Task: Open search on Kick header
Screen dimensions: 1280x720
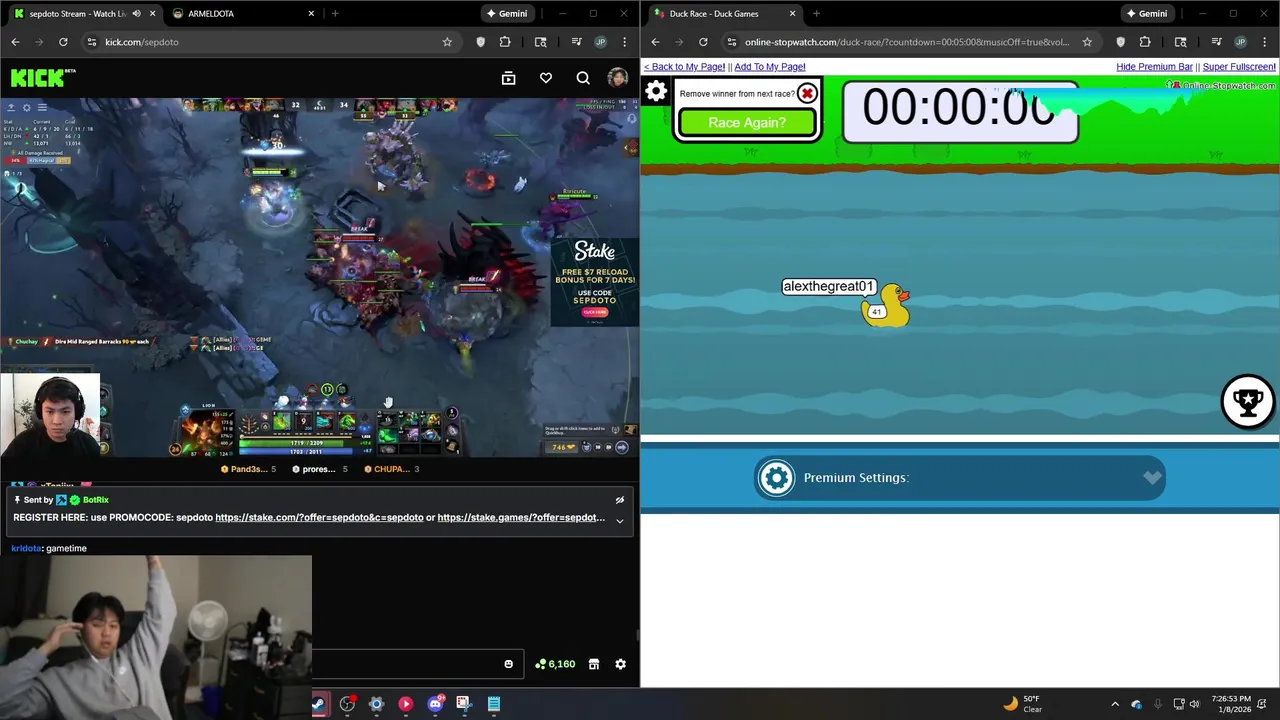Action: [583, 78]
